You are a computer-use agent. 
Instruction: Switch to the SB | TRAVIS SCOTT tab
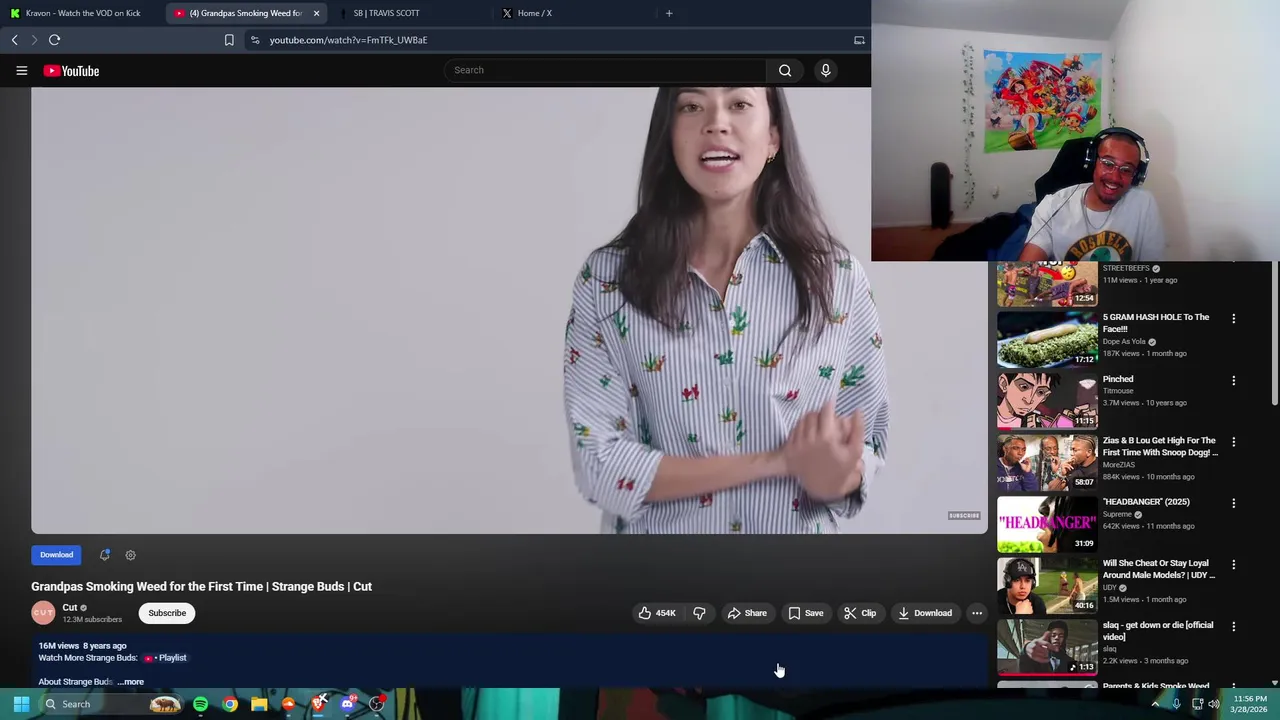[x=386, y=13]
